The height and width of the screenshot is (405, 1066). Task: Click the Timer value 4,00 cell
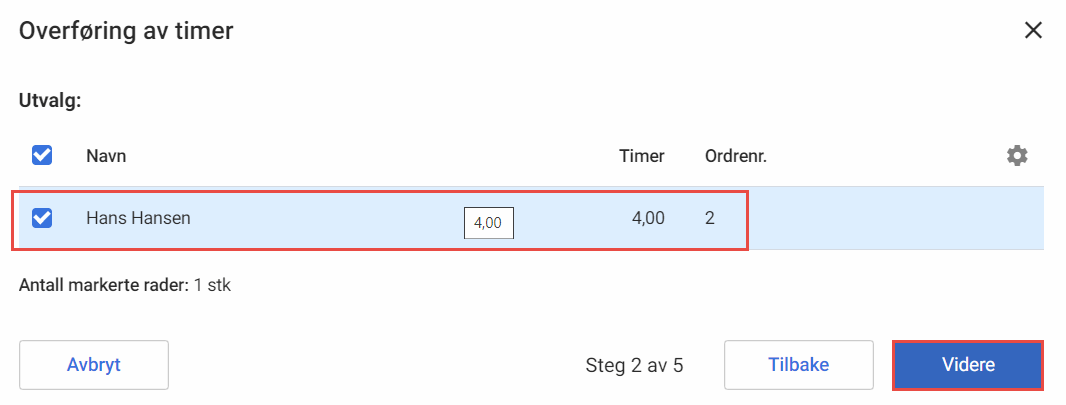tap(648, 218)
